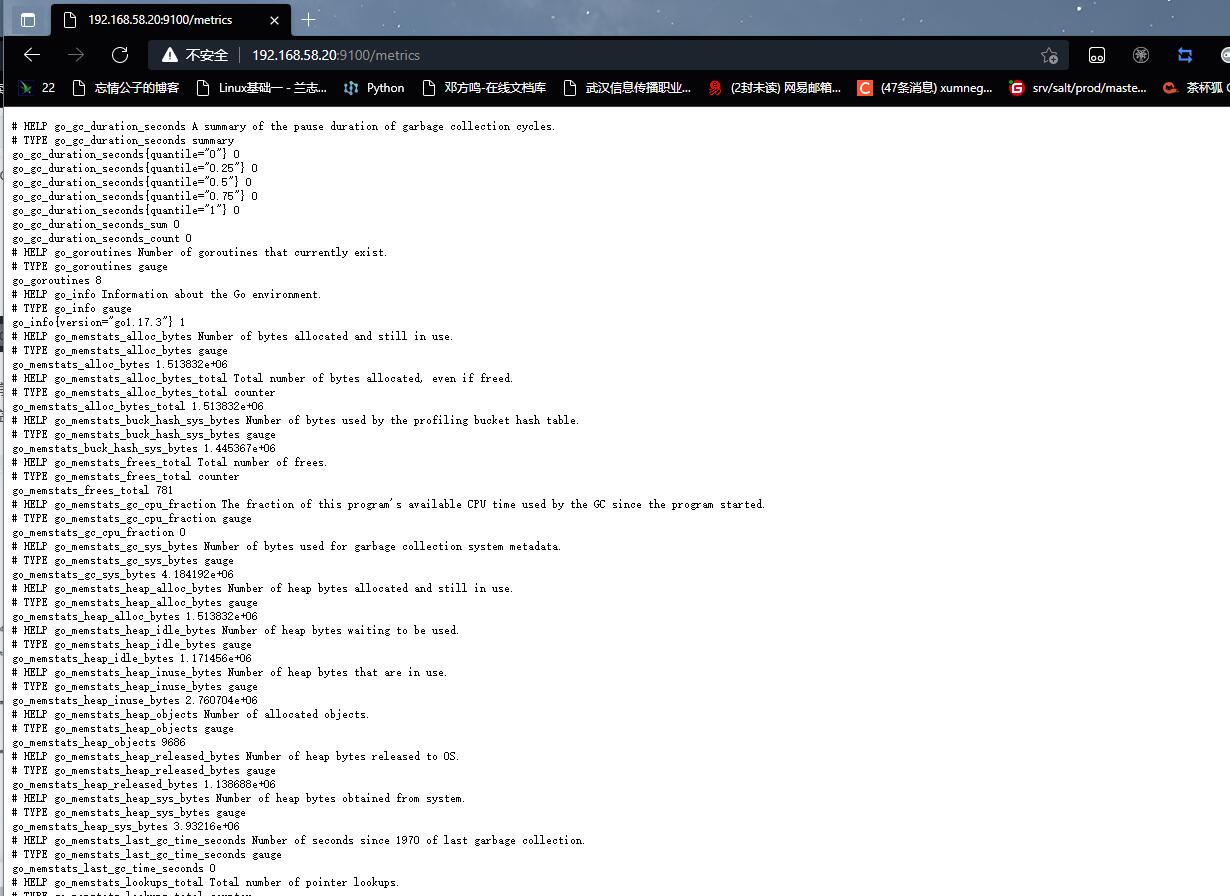The image size is (1230, 896).
Task: Open the 邓方鸣-在线文档库 bookmark
Action: click(x=484, y=88)
